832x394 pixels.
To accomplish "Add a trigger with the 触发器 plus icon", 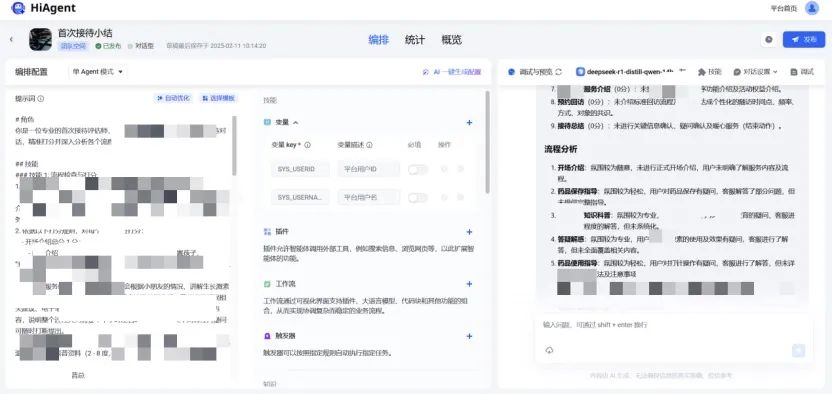I will [x=469, y=336].
